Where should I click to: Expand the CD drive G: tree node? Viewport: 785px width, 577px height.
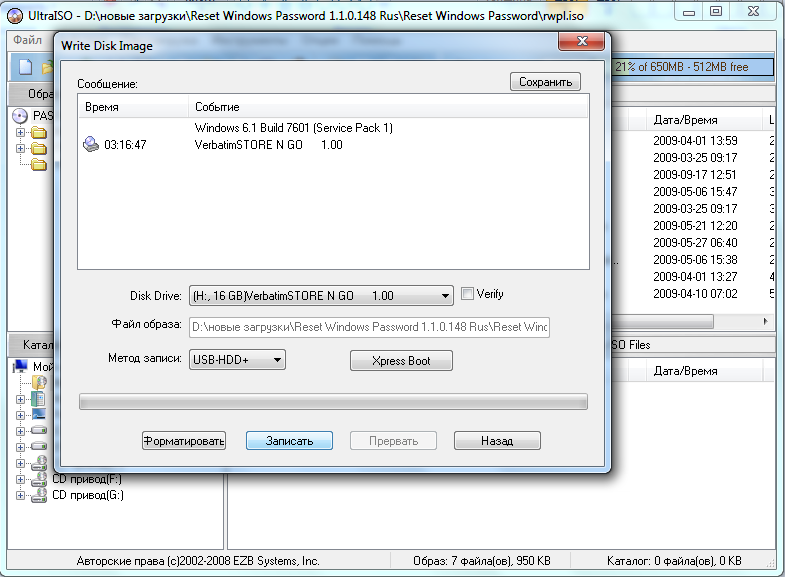click(x=20, y=495)
